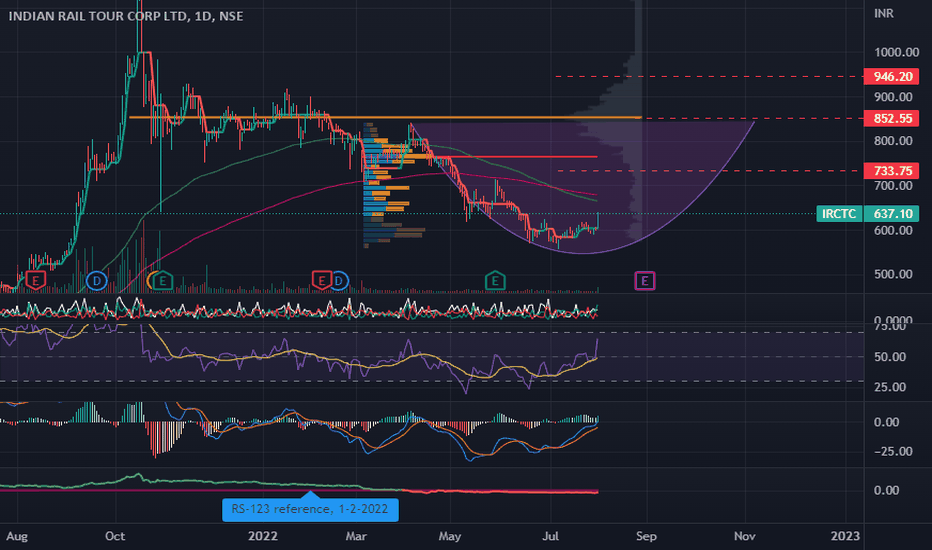Viewport: 932px width, 550px height.
Task: Click the 637.10 current price label
Action: click(x=892, y=213)
